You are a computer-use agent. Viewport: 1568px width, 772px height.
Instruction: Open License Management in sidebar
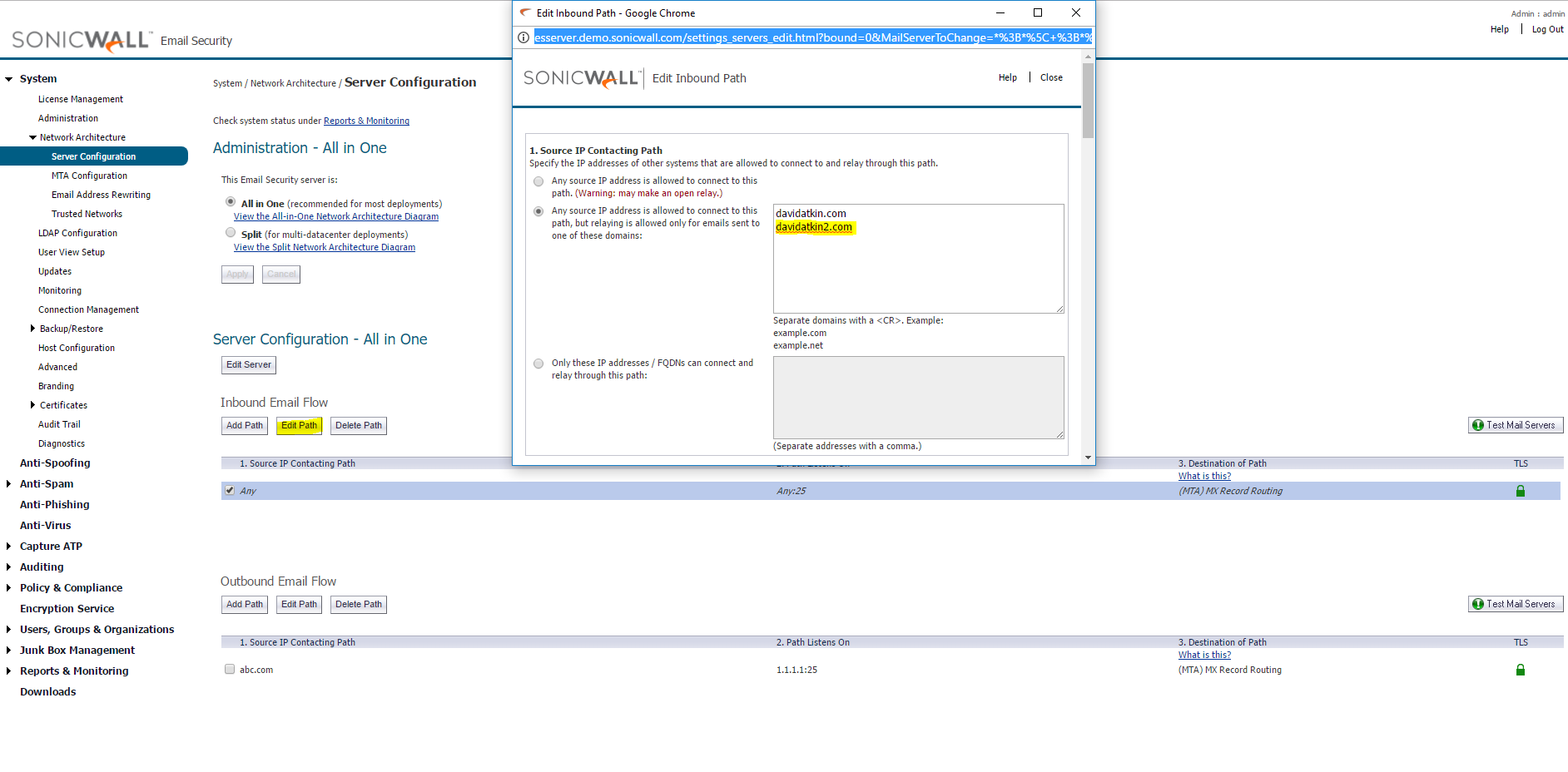(x=81, y=99)
